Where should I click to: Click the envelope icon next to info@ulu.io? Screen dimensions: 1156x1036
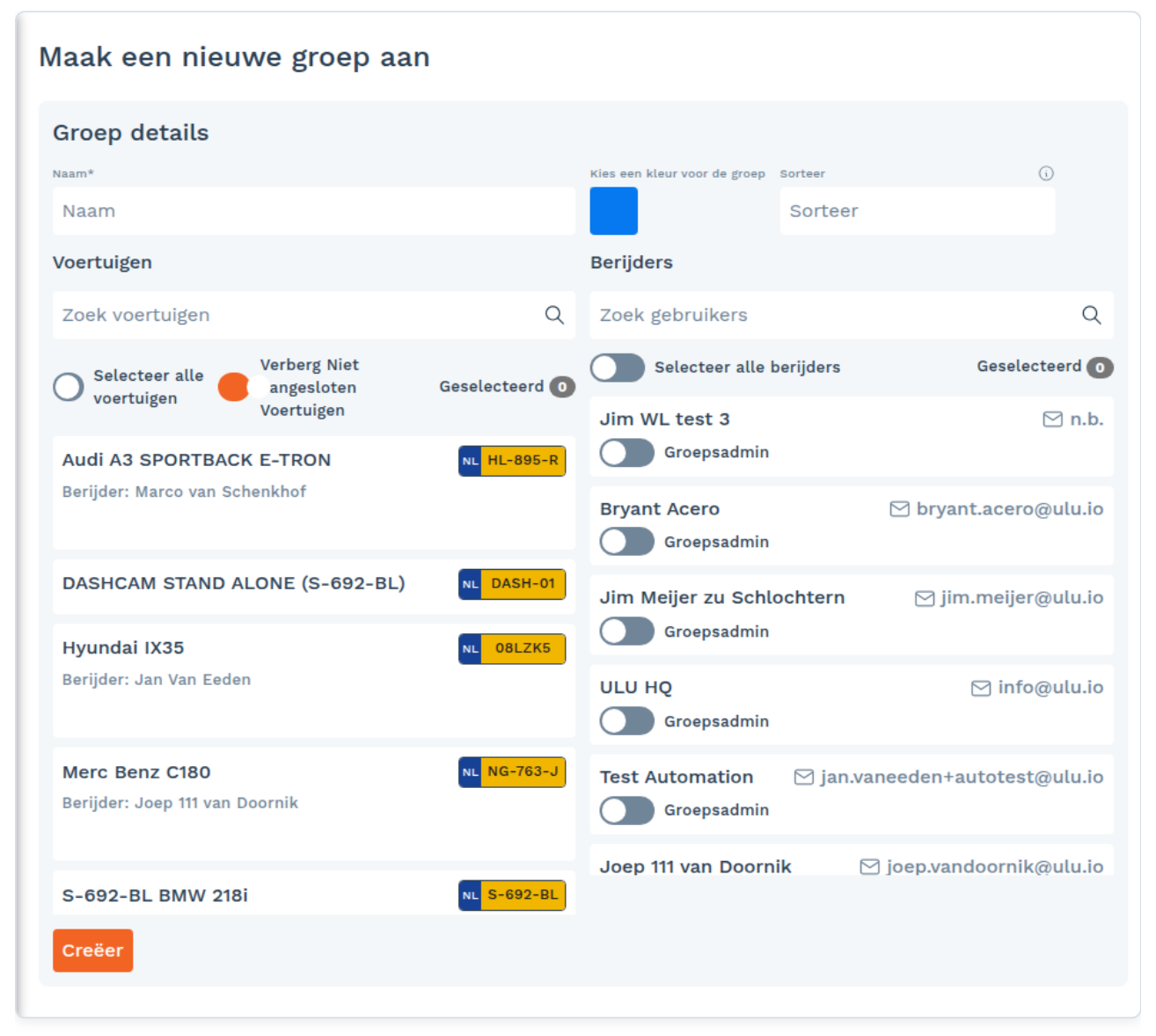tap(981, 688)
